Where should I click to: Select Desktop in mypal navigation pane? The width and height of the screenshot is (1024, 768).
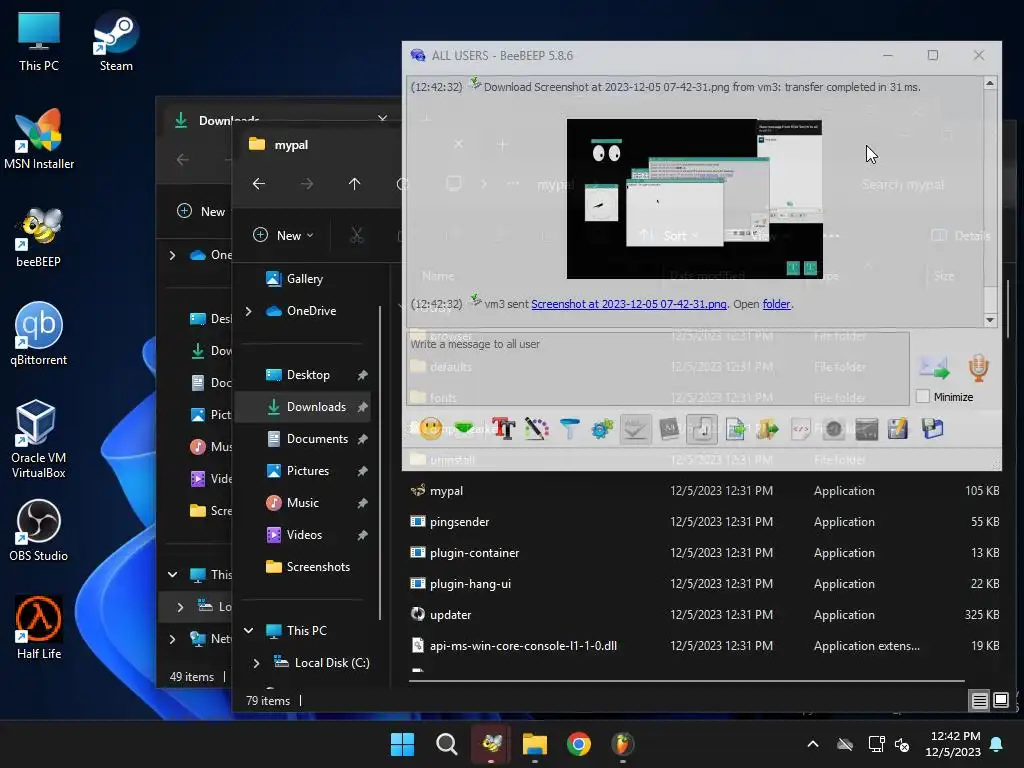pos(303,375)
